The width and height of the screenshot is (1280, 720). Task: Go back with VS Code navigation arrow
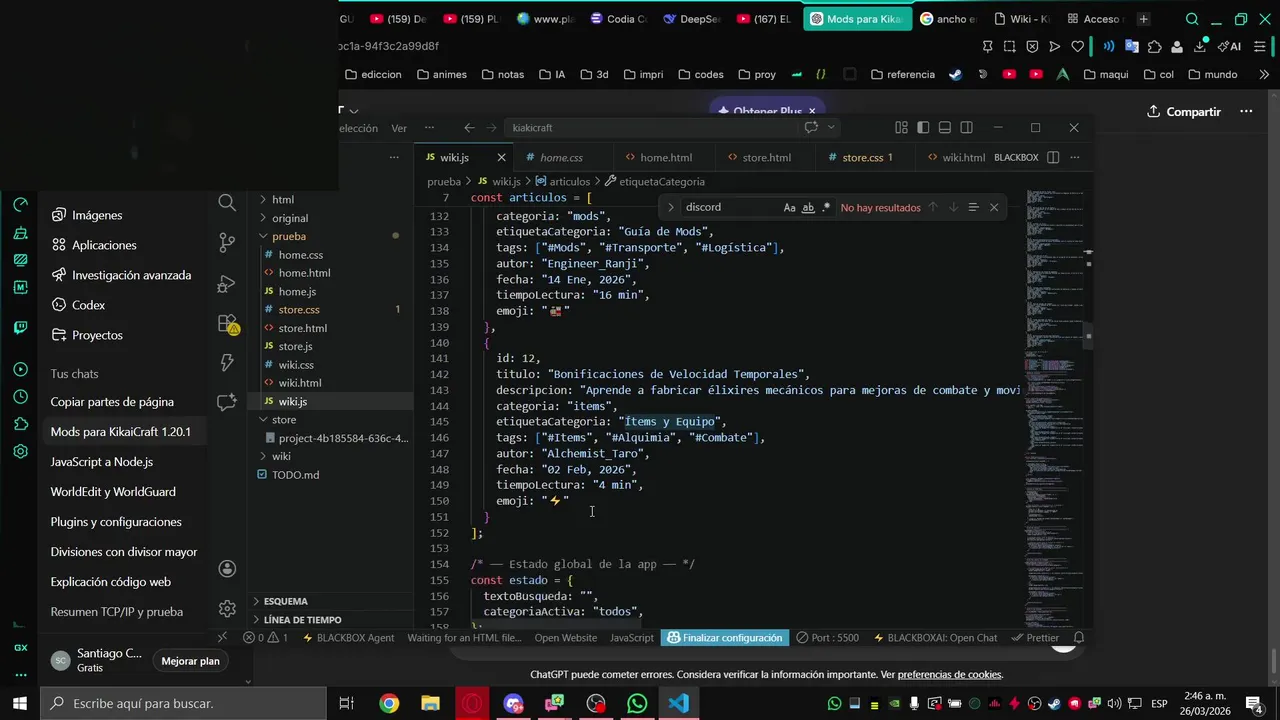click(x=469, y=128)
